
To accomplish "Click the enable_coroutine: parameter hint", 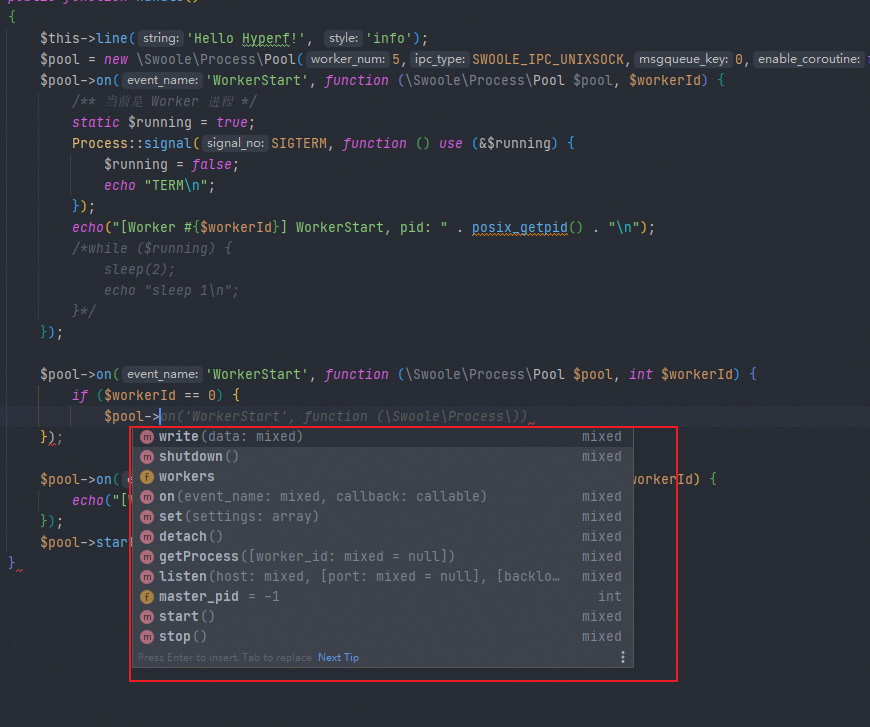I will 809,59.
